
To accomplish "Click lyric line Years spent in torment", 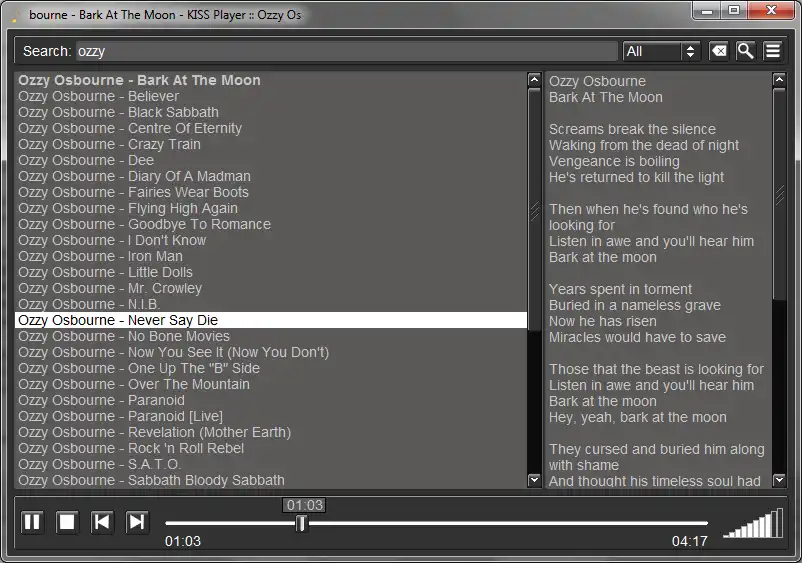I will pyautogui.click(x=620, y=289).
